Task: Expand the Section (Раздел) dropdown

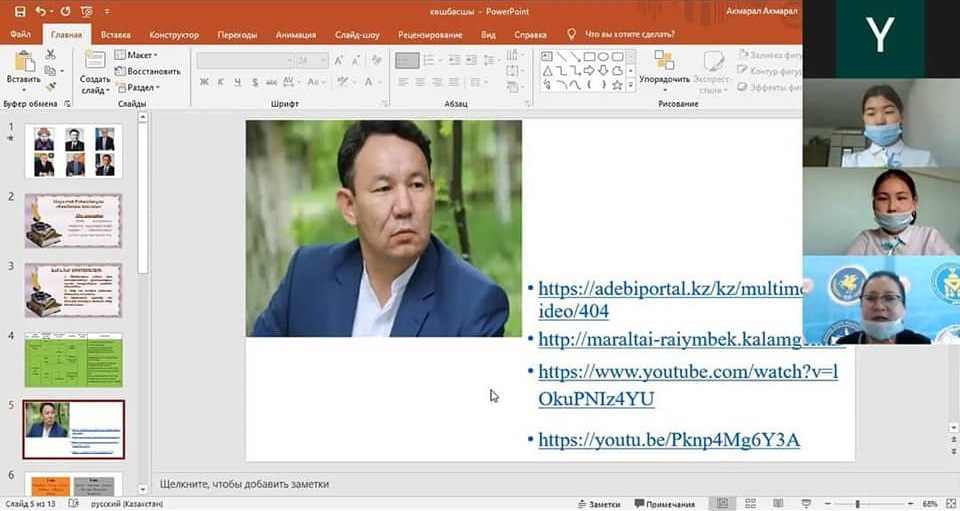Action: tap(141, 87)
